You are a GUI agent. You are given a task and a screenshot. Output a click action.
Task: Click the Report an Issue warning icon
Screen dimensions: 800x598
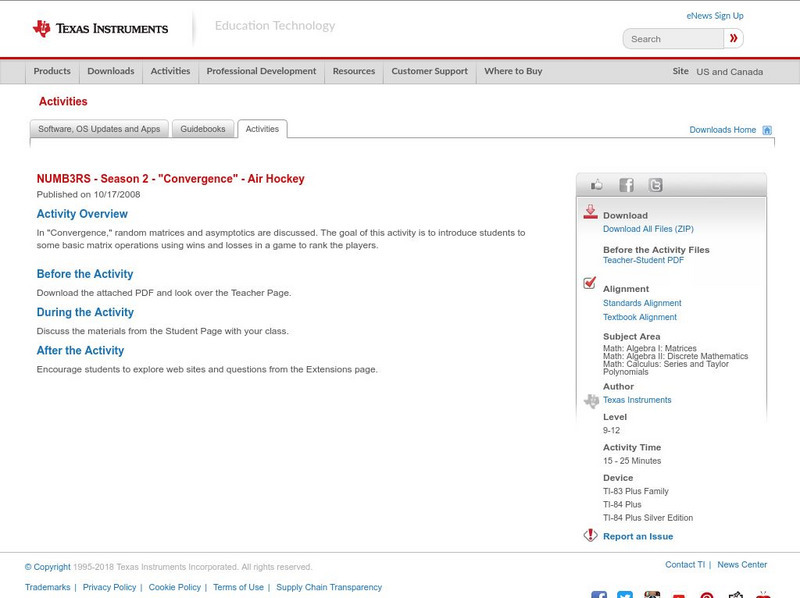pyautogui.click(x=590, y=535)
